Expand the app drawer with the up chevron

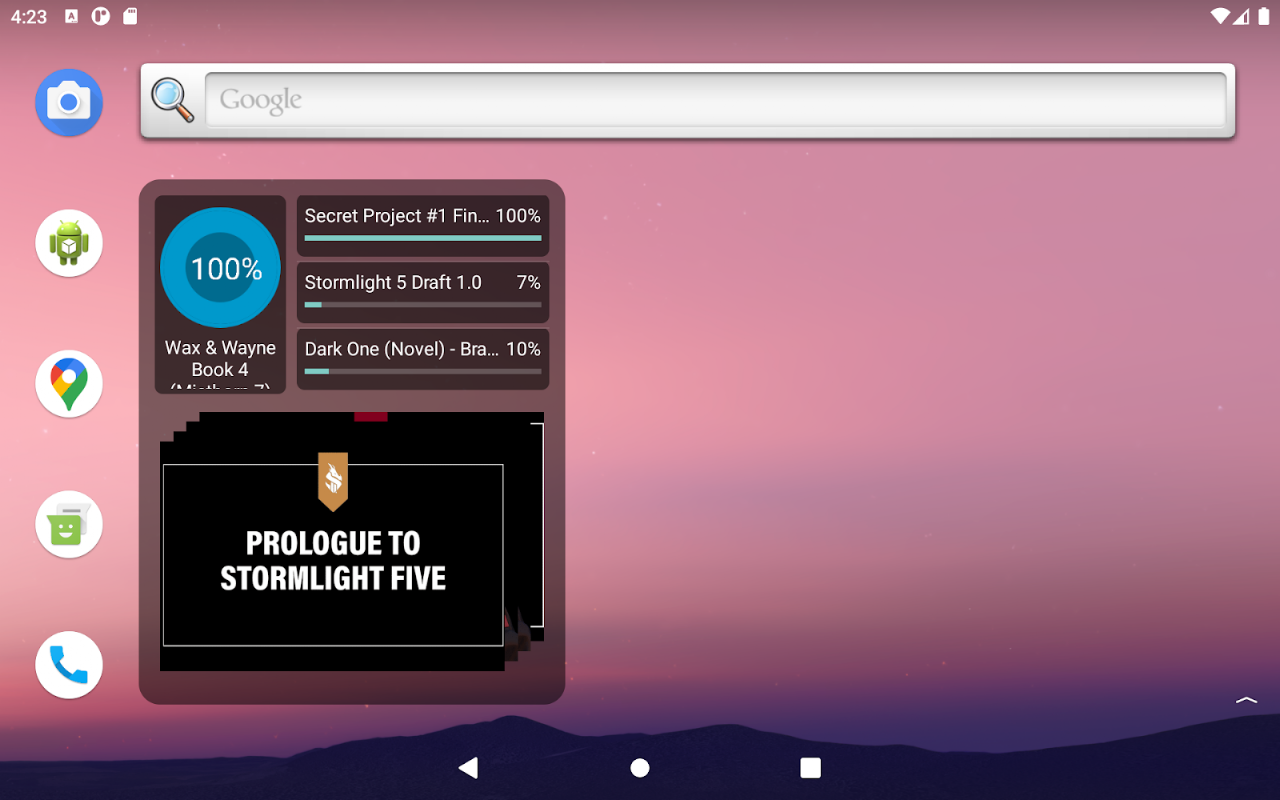pos(1246,700)
